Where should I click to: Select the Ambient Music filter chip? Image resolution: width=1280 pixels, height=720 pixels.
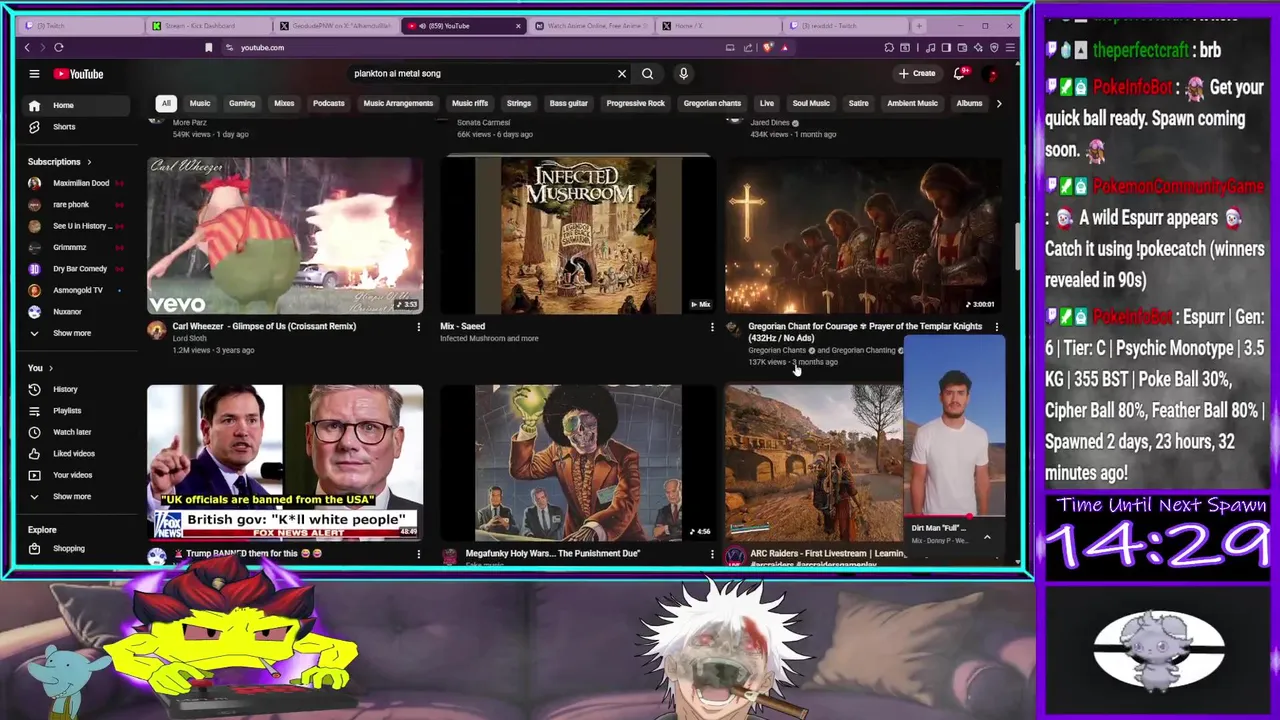tap(912, 103)
